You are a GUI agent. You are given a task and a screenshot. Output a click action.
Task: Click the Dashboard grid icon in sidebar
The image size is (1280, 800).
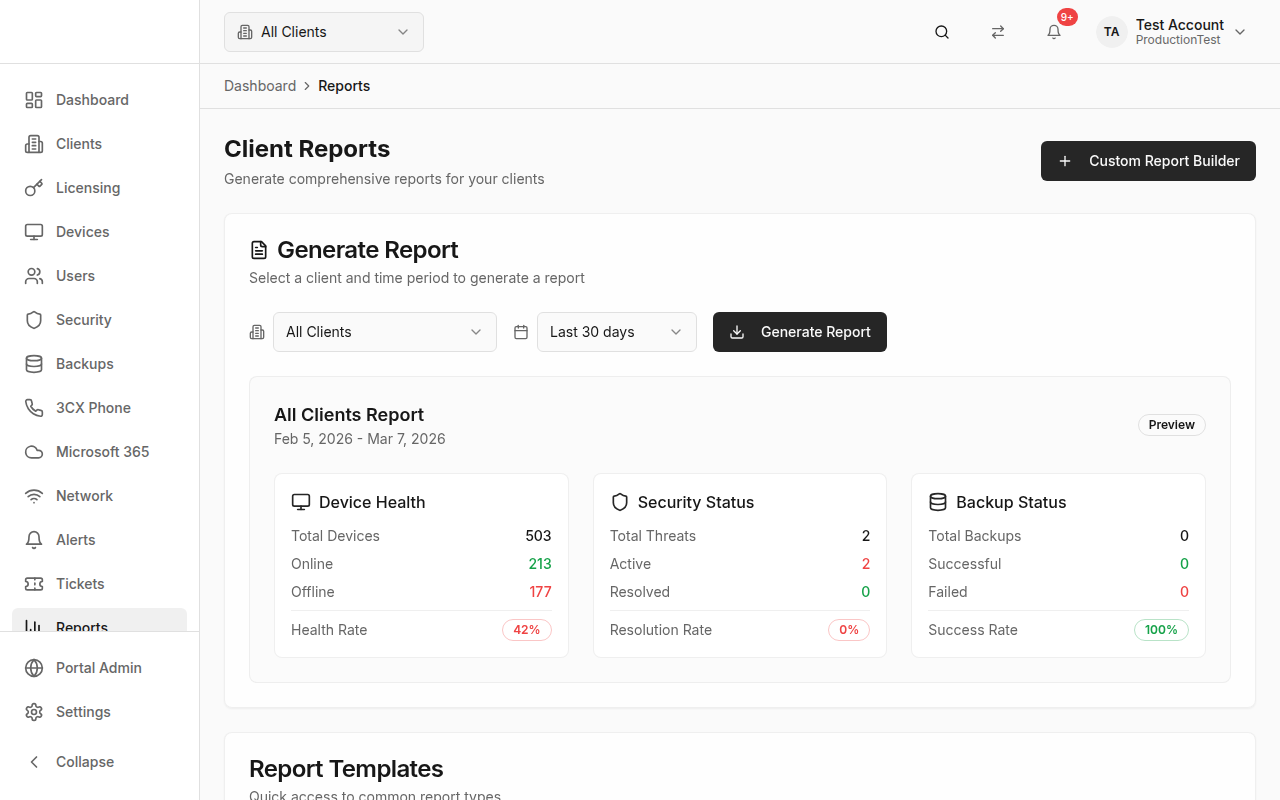point(34,100)
